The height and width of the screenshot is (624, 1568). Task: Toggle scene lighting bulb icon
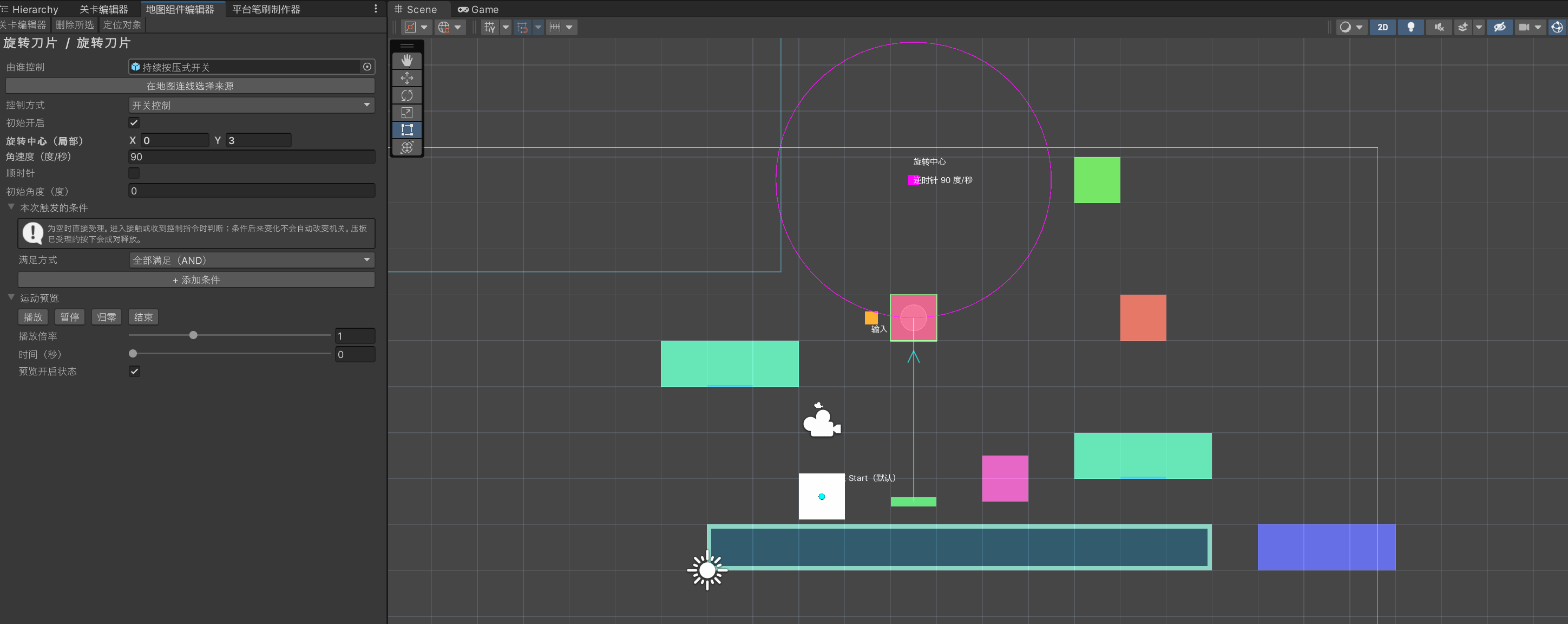click(x=1410, y=27)
